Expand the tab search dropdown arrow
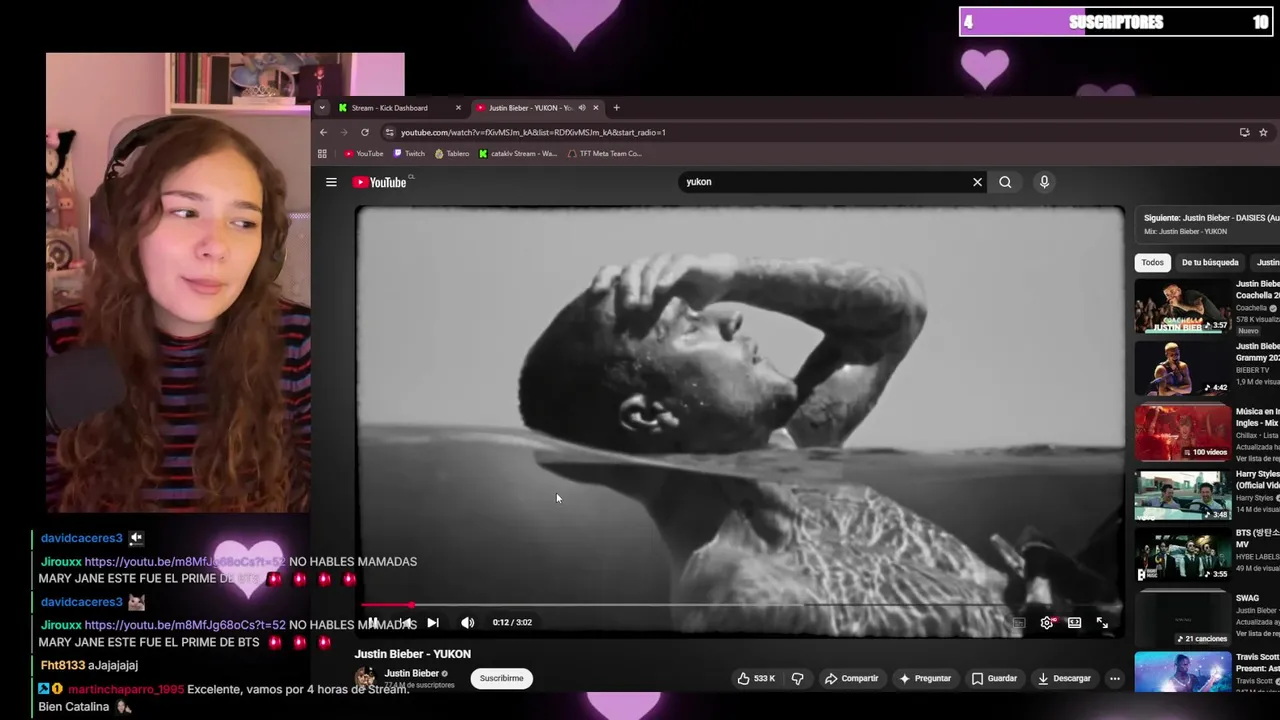This screenshot has height=720, width=1280. 321,108
